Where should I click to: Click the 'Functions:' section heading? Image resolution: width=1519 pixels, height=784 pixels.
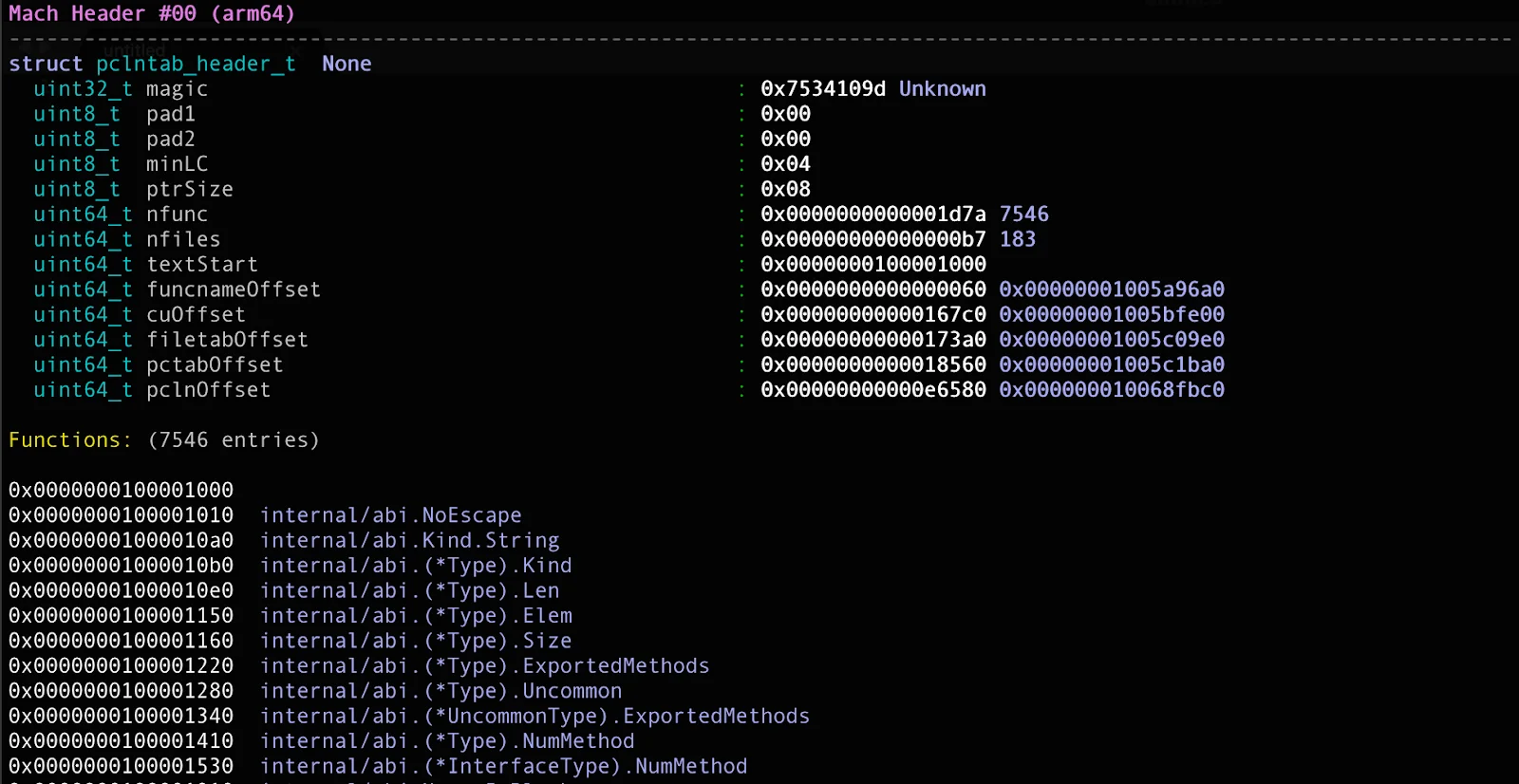coord(70,440)
